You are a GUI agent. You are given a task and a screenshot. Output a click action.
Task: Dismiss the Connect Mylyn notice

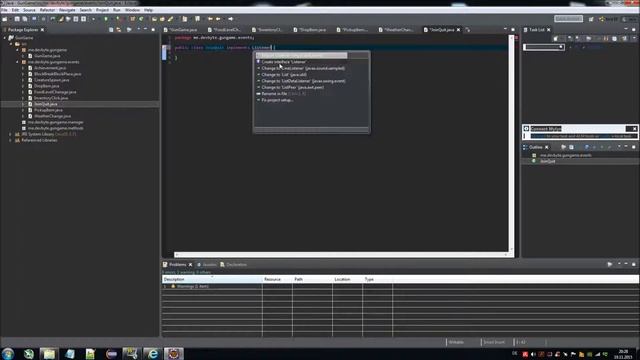[x=634, y=129]
